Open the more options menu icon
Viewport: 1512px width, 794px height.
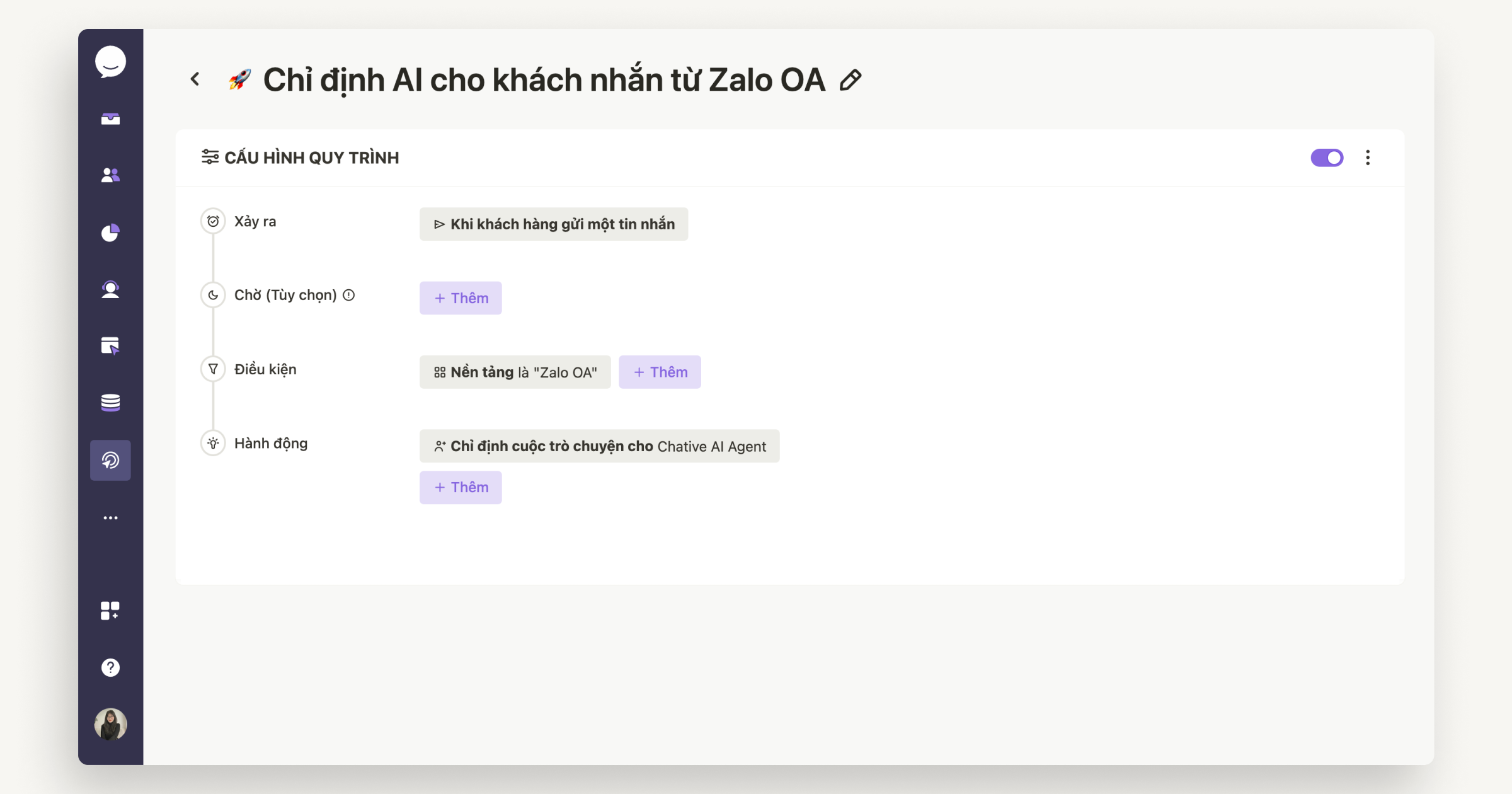click(x=1368, y=157)
